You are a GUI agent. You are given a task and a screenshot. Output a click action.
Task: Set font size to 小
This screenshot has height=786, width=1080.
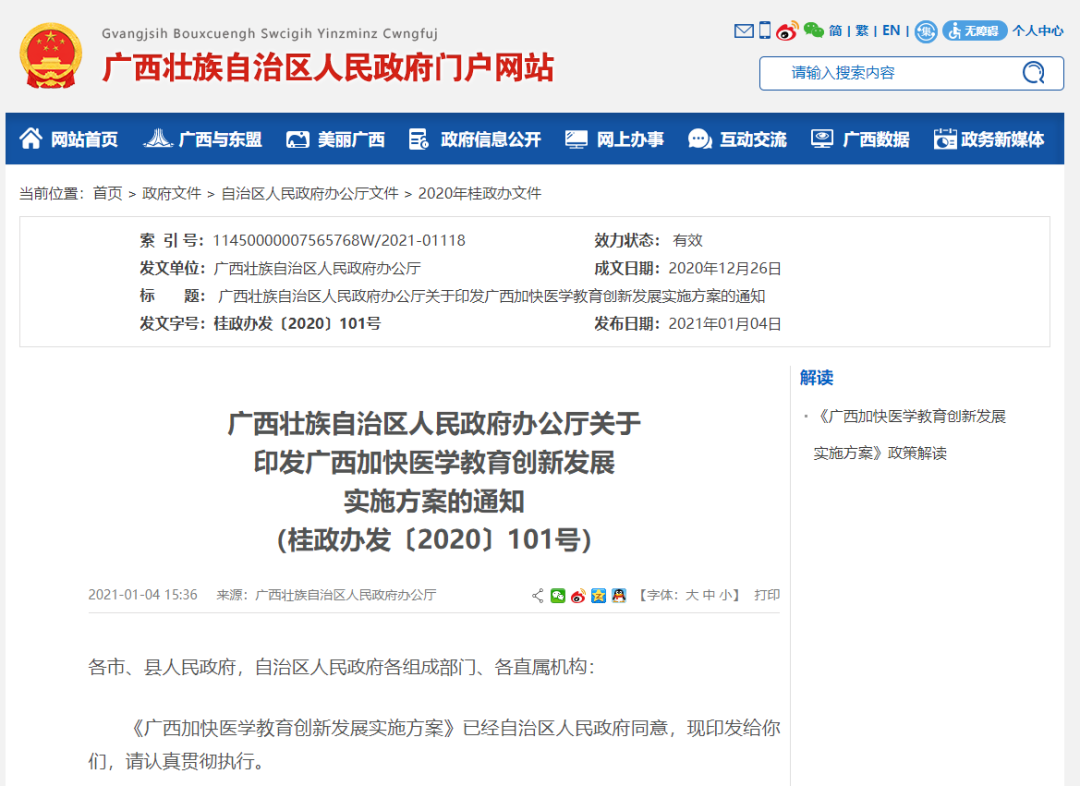(724, 595)
